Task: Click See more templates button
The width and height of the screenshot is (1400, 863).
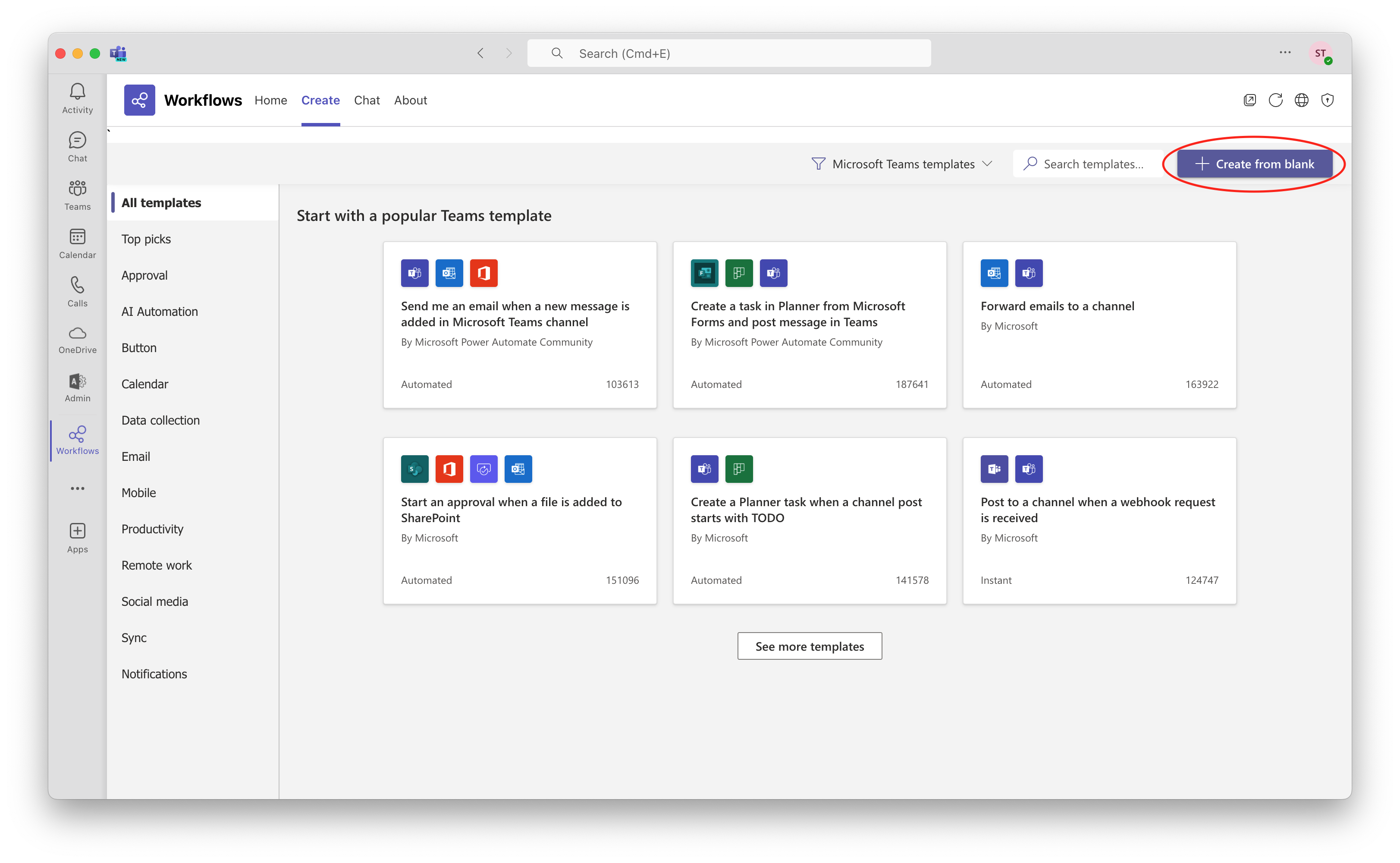Action: (x=809, y=646)
